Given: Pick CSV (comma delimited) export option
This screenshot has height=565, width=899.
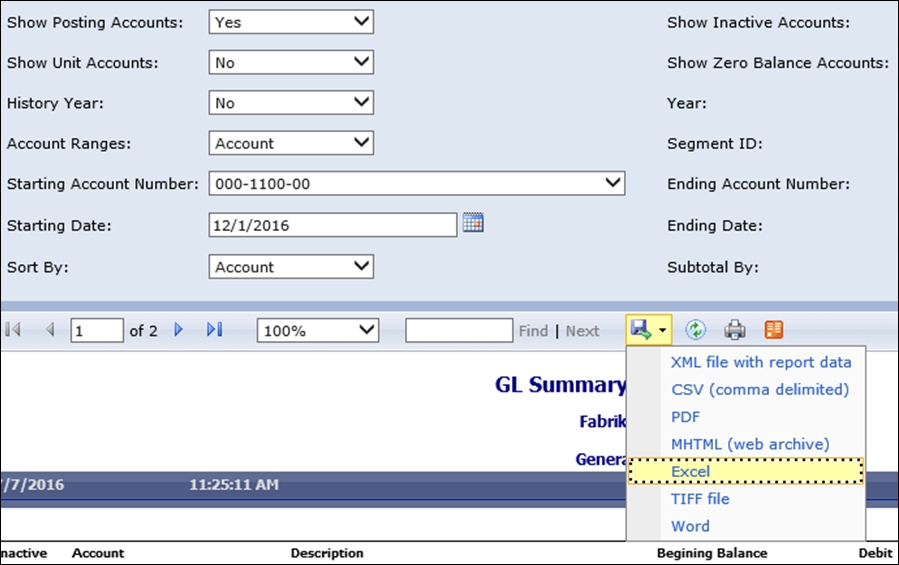Looking at the screenshot, I should point(760,389).
